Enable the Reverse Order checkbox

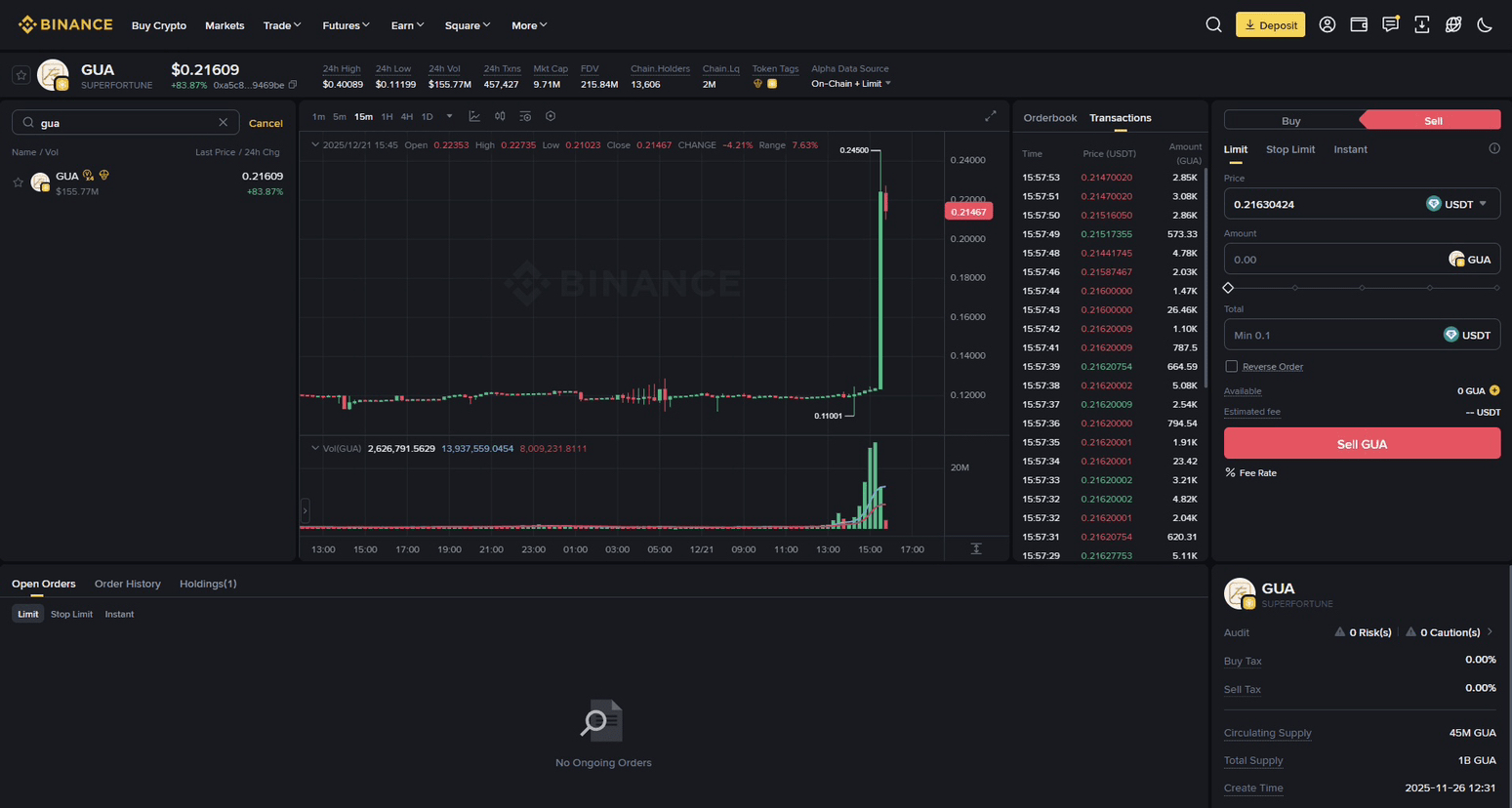click(1231, 366)
